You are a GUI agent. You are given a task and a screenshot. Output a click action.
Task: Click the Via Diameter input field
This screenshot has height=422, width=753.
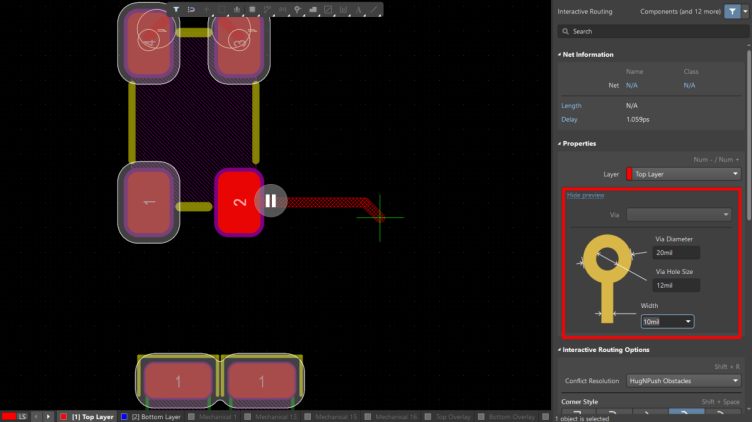click(676, 253)
